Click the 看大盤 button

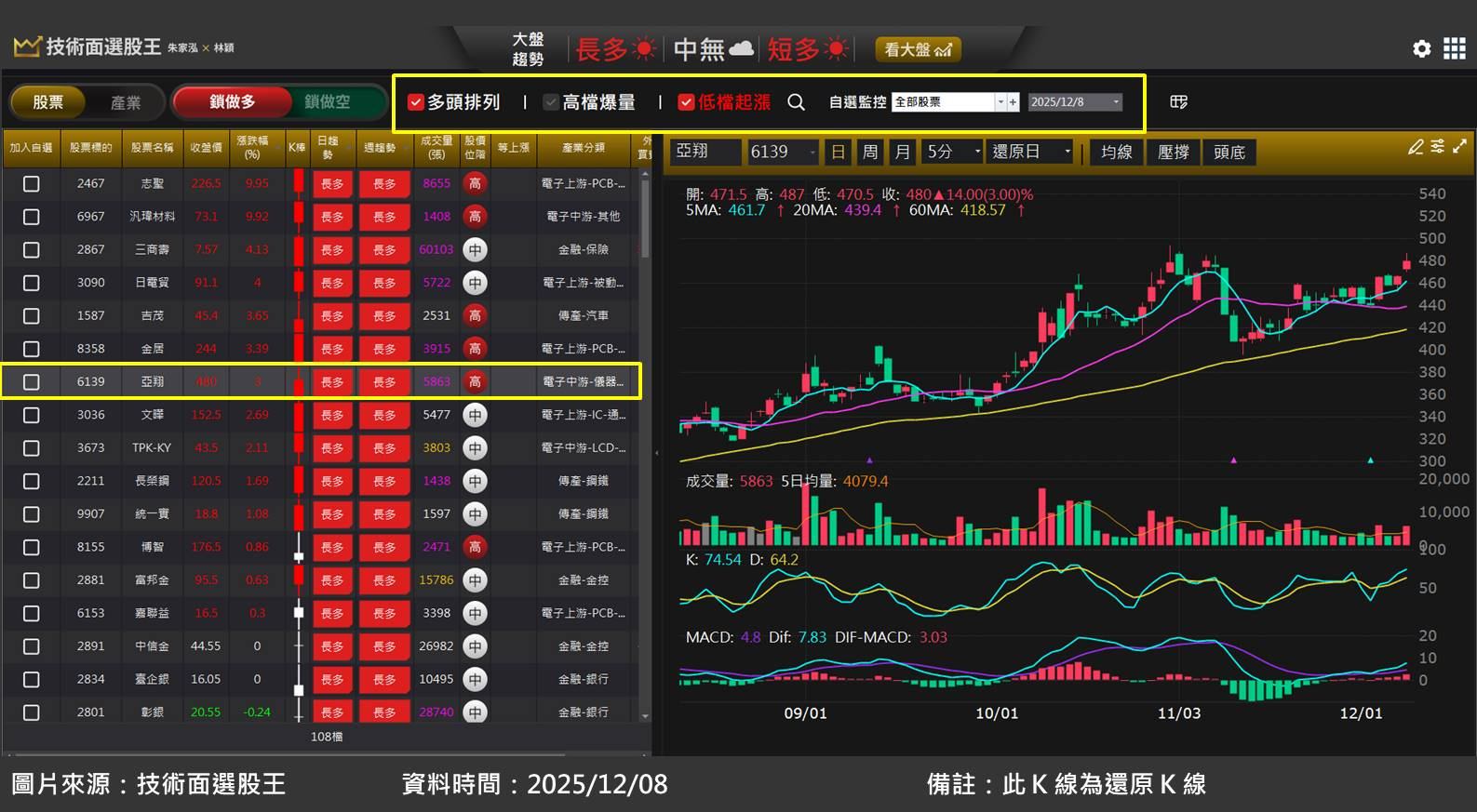(x=918, y=49)
